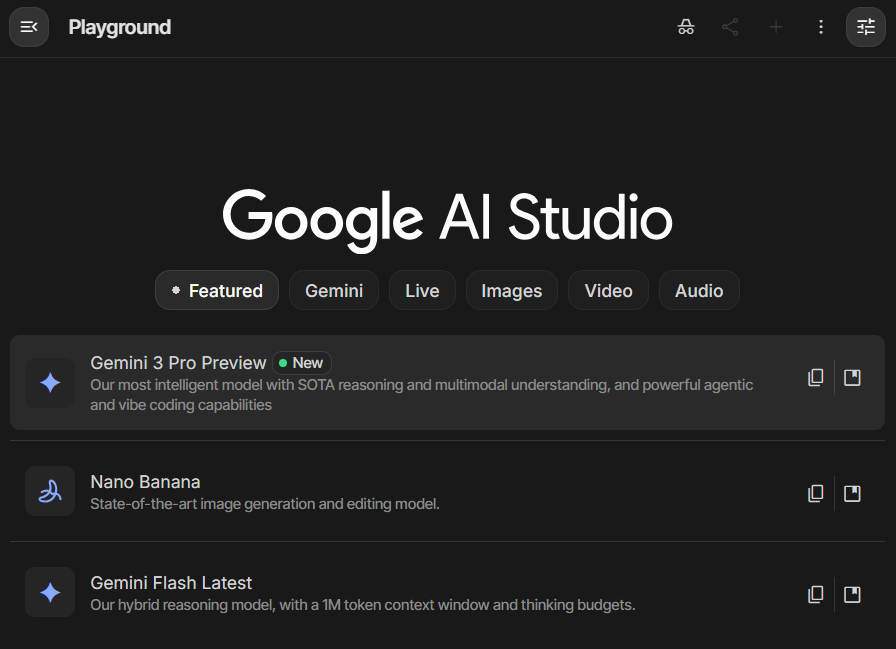This screenshot has width=896, height=649.
Task: Switch to the Live tab
Action: pos(422,290)
